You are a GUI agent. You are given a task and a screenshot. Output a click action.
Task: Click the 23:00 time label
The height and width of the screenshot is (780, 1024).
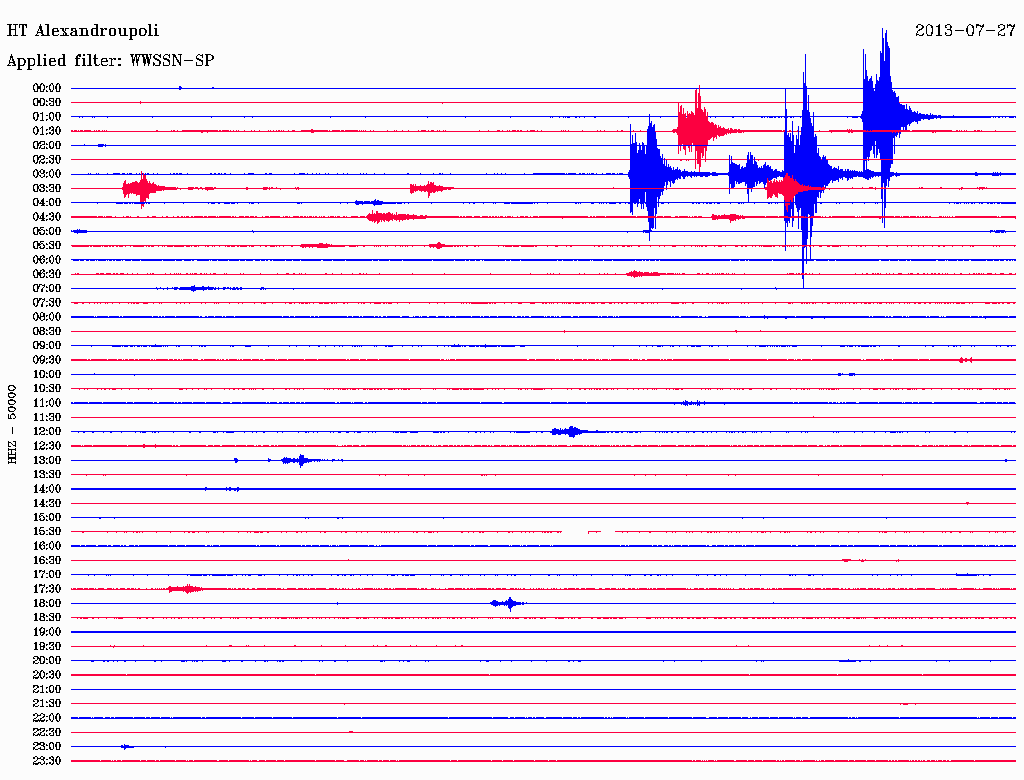[47, 747]
